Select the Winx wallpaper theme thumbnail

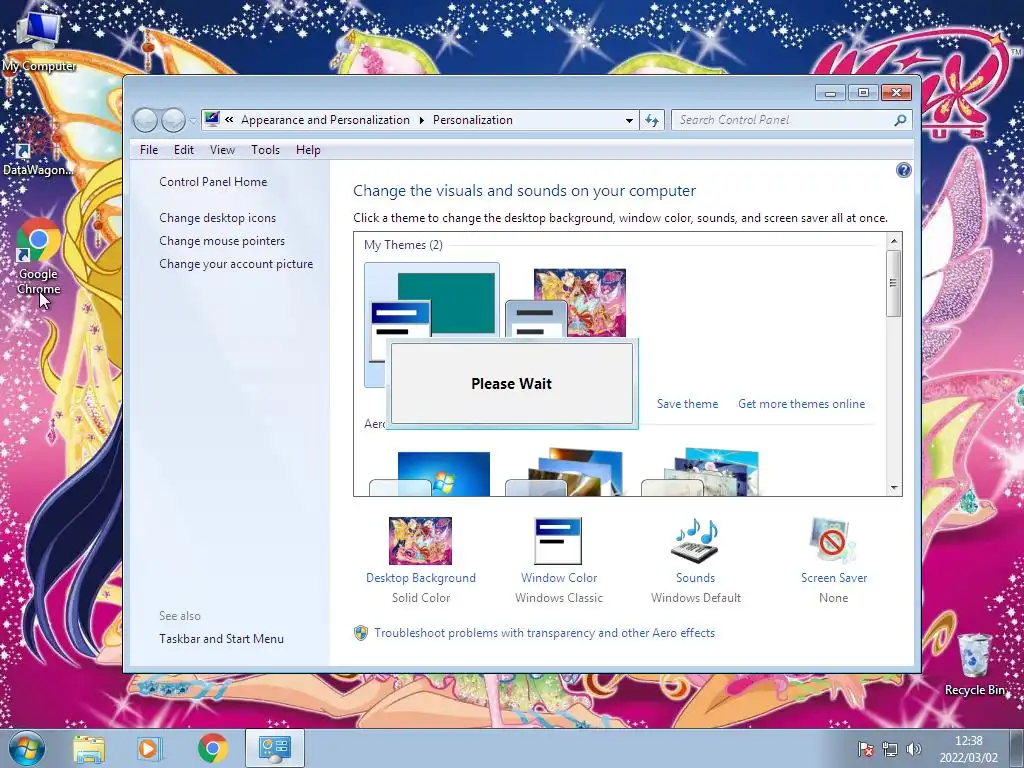[x=566, y=303]
